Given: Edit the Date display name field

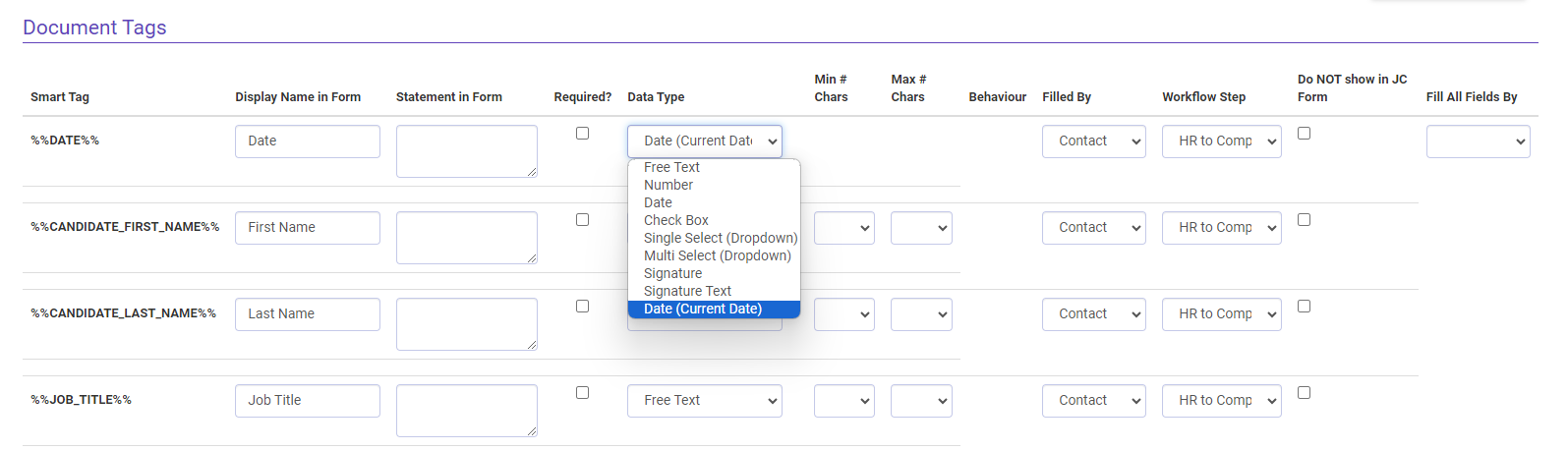Looking at the screenshot, I should 308,141.
